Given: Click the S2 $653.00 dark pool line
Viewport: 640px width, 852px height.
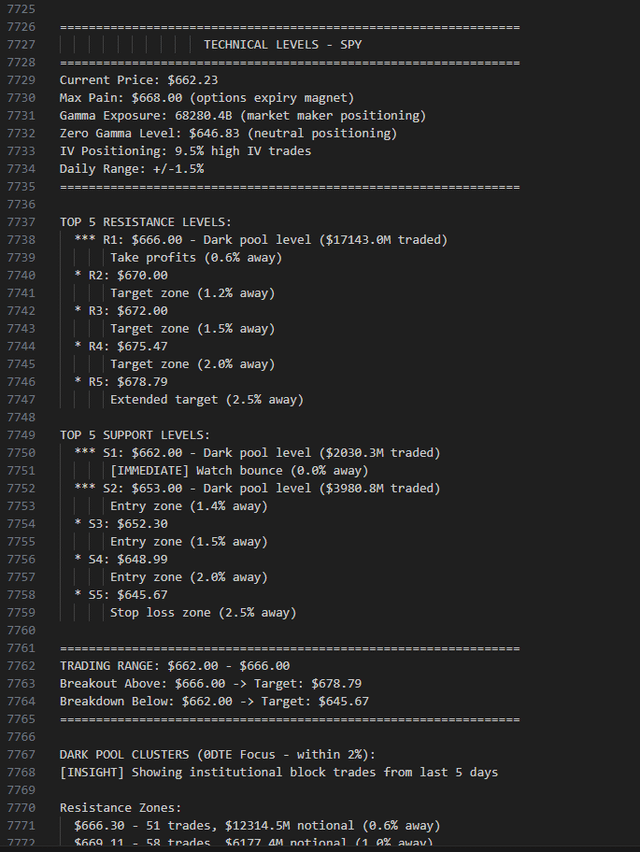Looking at the screenshot, I should (x=258, y=489).
